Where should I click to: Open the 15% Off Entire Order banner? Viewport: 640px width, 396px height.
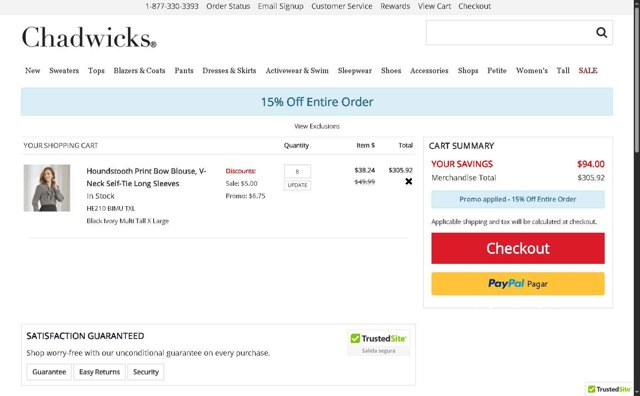tap(317, 102)
